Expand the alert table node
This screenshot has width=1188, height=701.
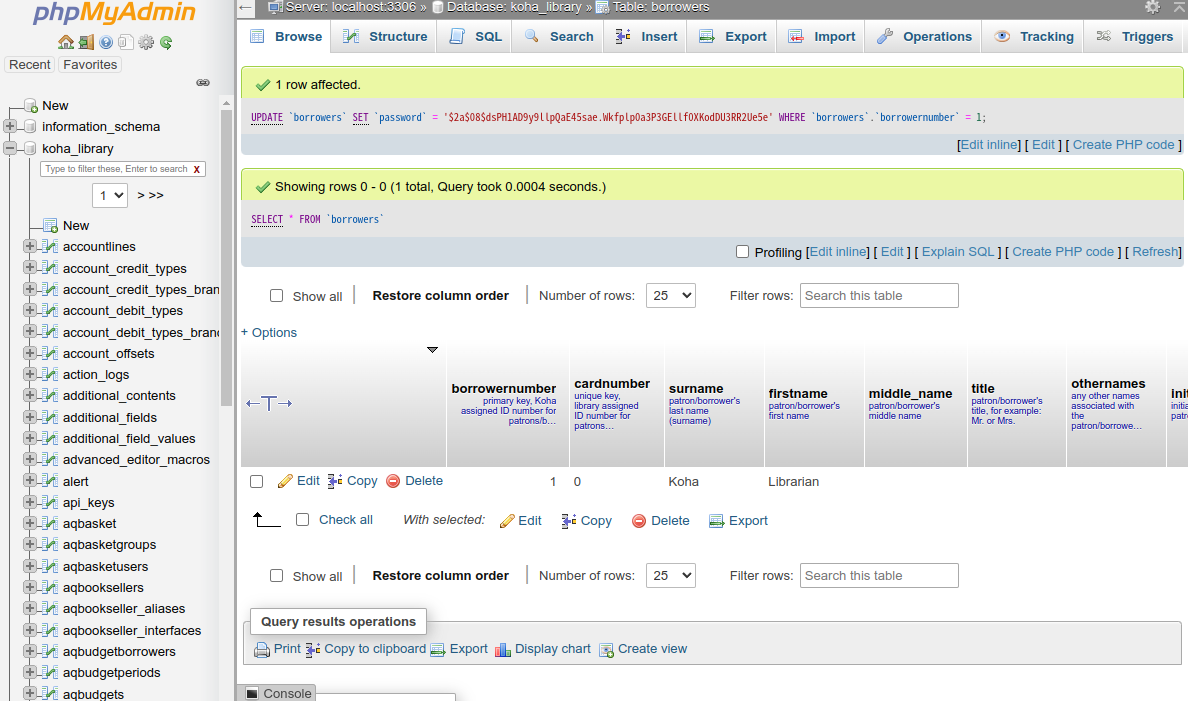click(x=30, y=480)
